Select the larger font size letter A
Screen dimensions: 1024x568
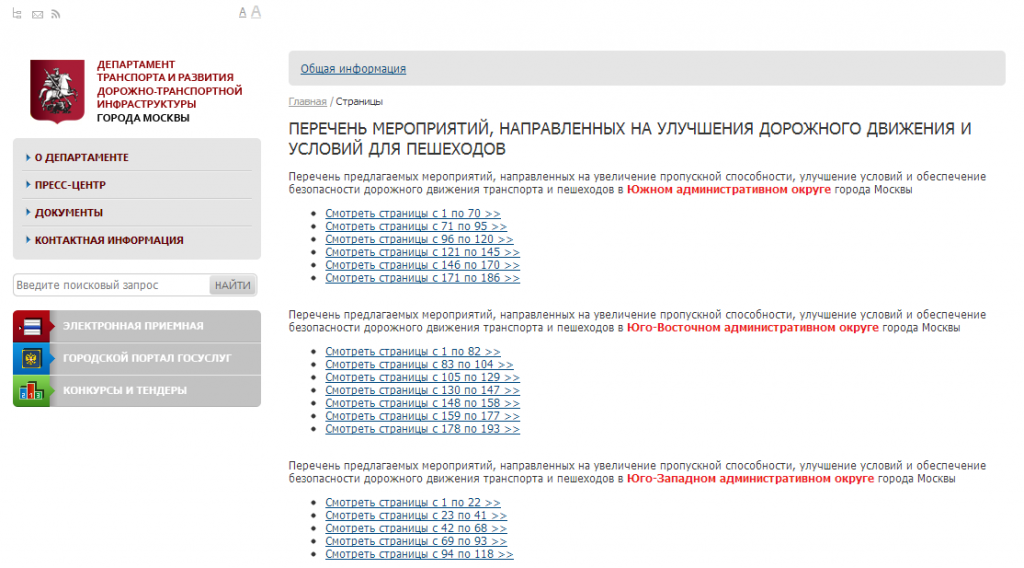click(255, 12)
